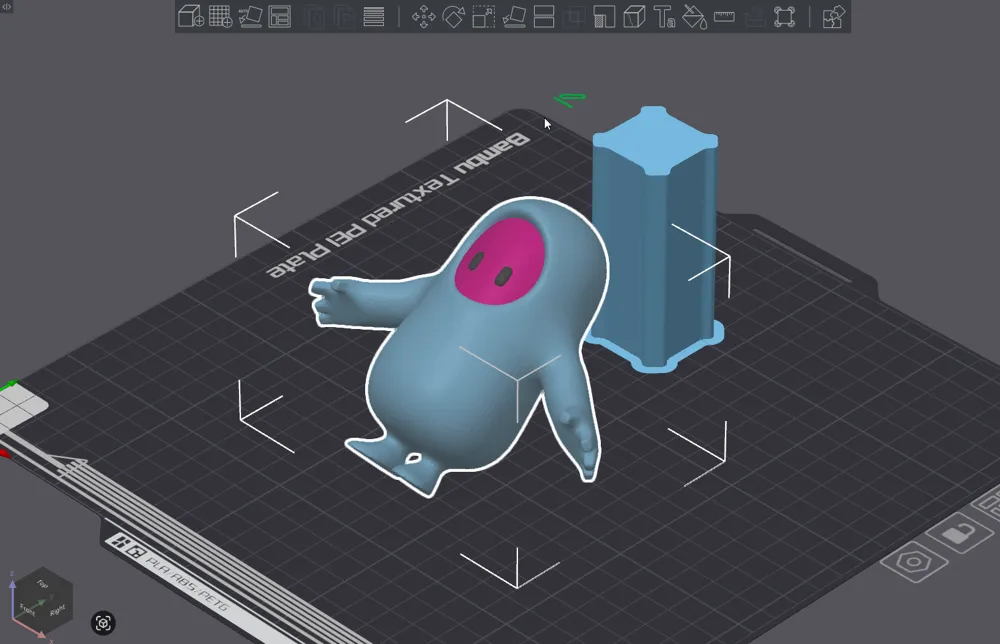Select the Rotate tool

click(x=453, y=17)
